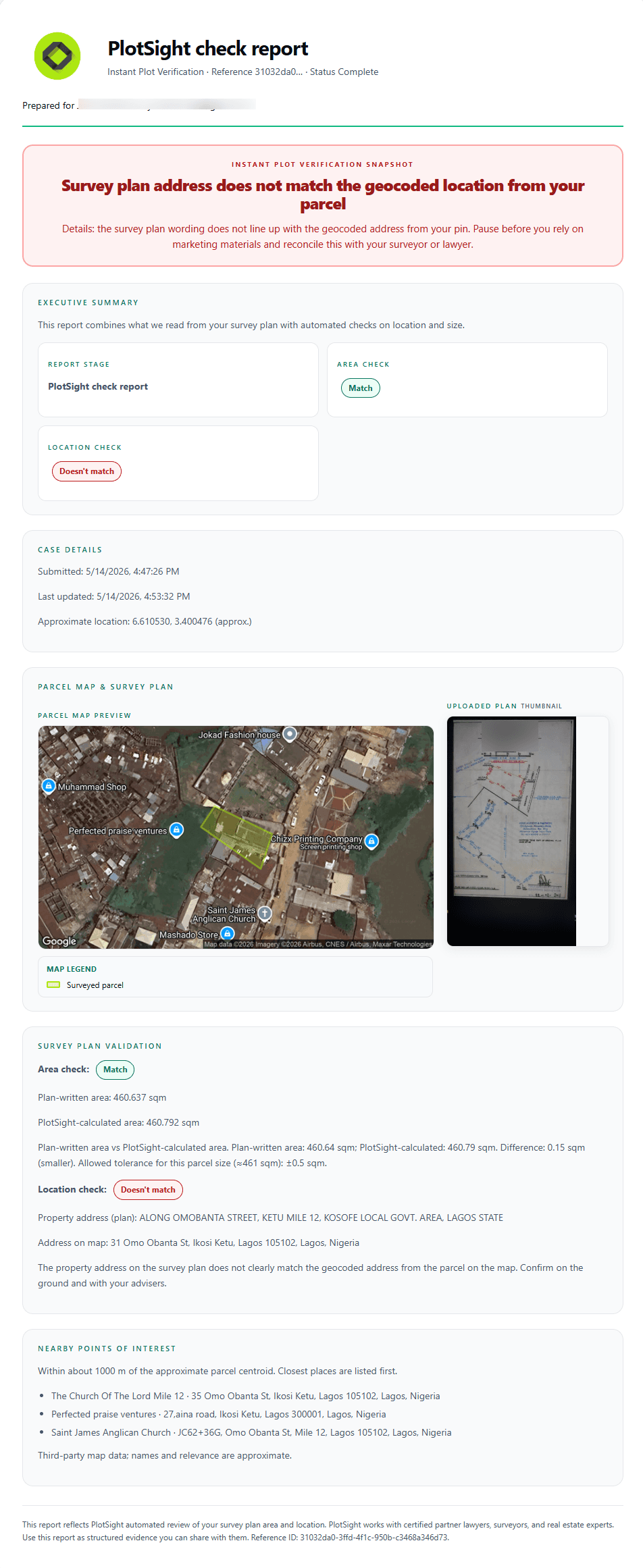The image size is (643, 1568).
Task: Click the Survey Plan Validation heading
Action: [100, 1046]
